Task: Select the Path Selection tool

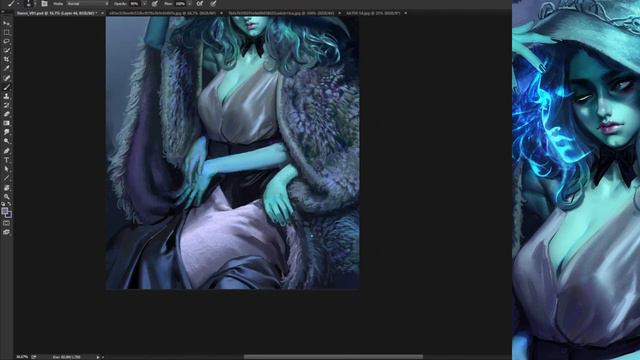Action: 7,169
